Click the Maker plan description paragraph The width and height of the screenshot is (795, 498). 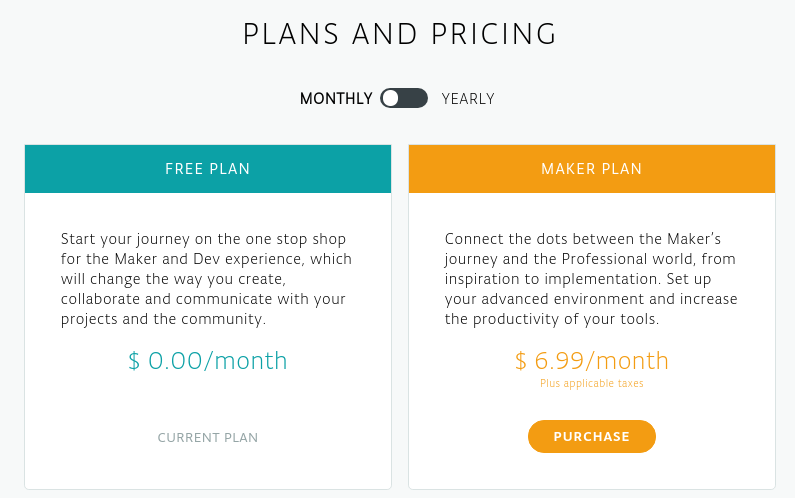592,279
